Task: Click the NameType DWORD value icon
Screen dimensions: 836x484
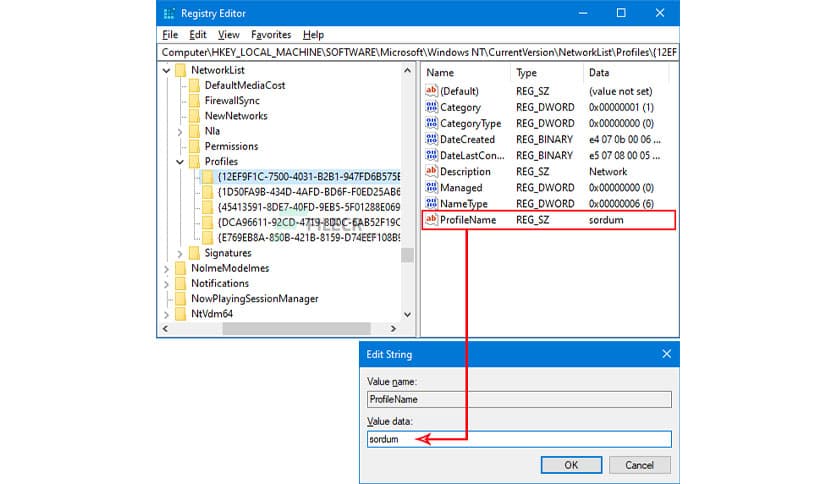Action: (x=431, y=203)
